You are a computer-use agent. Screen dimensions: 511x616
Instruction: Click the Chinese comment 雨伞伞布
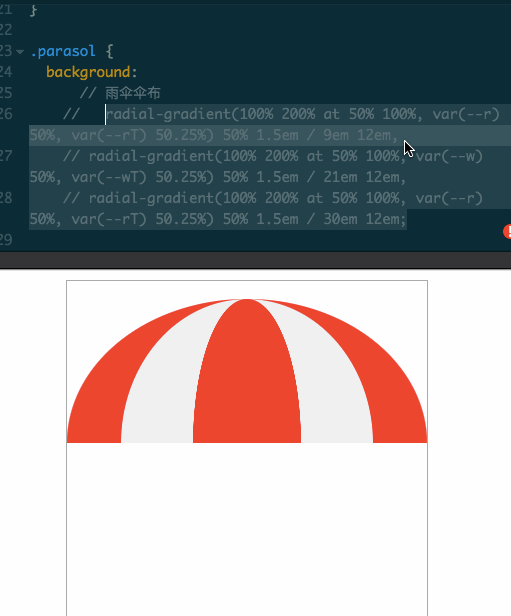tap(133, 93)
